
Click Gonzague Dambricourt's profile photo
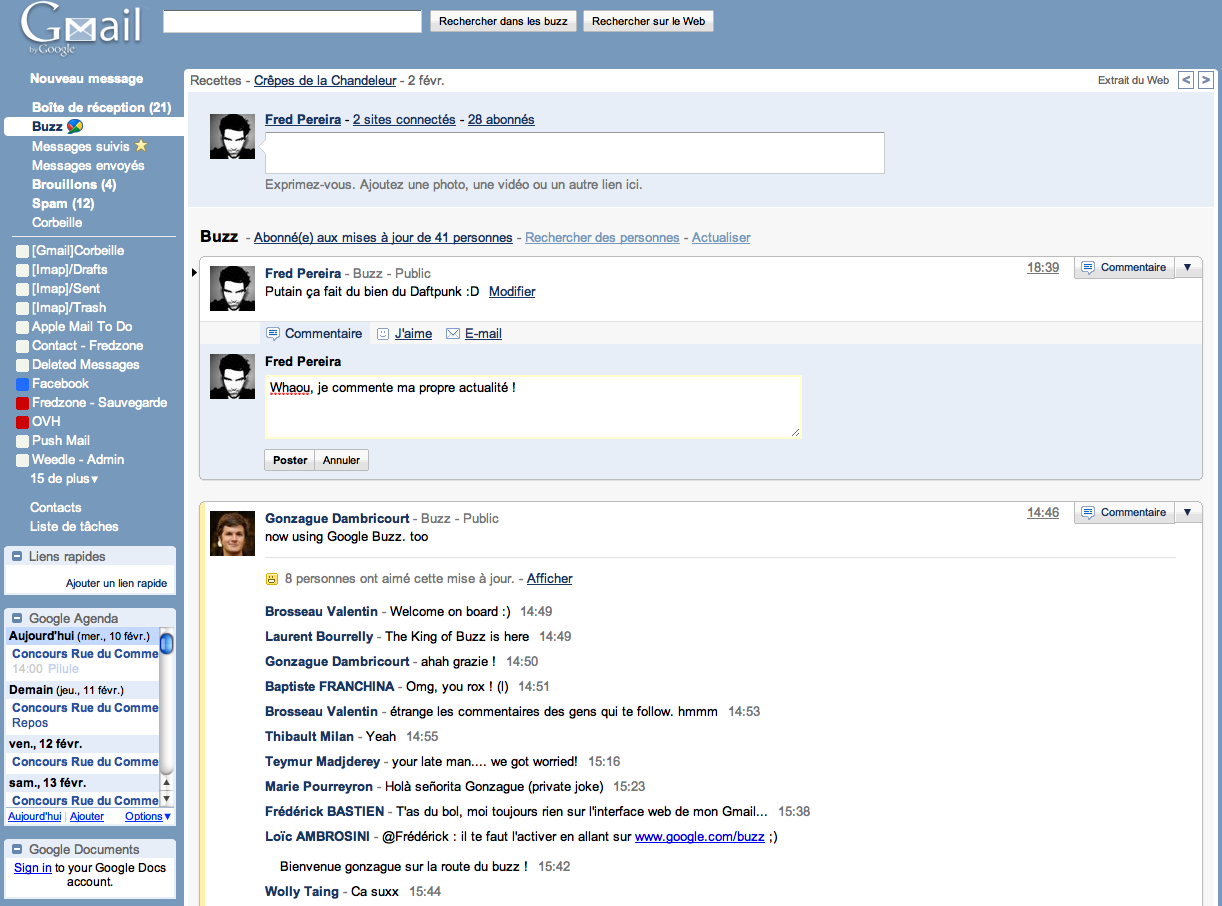coord(232,533)
